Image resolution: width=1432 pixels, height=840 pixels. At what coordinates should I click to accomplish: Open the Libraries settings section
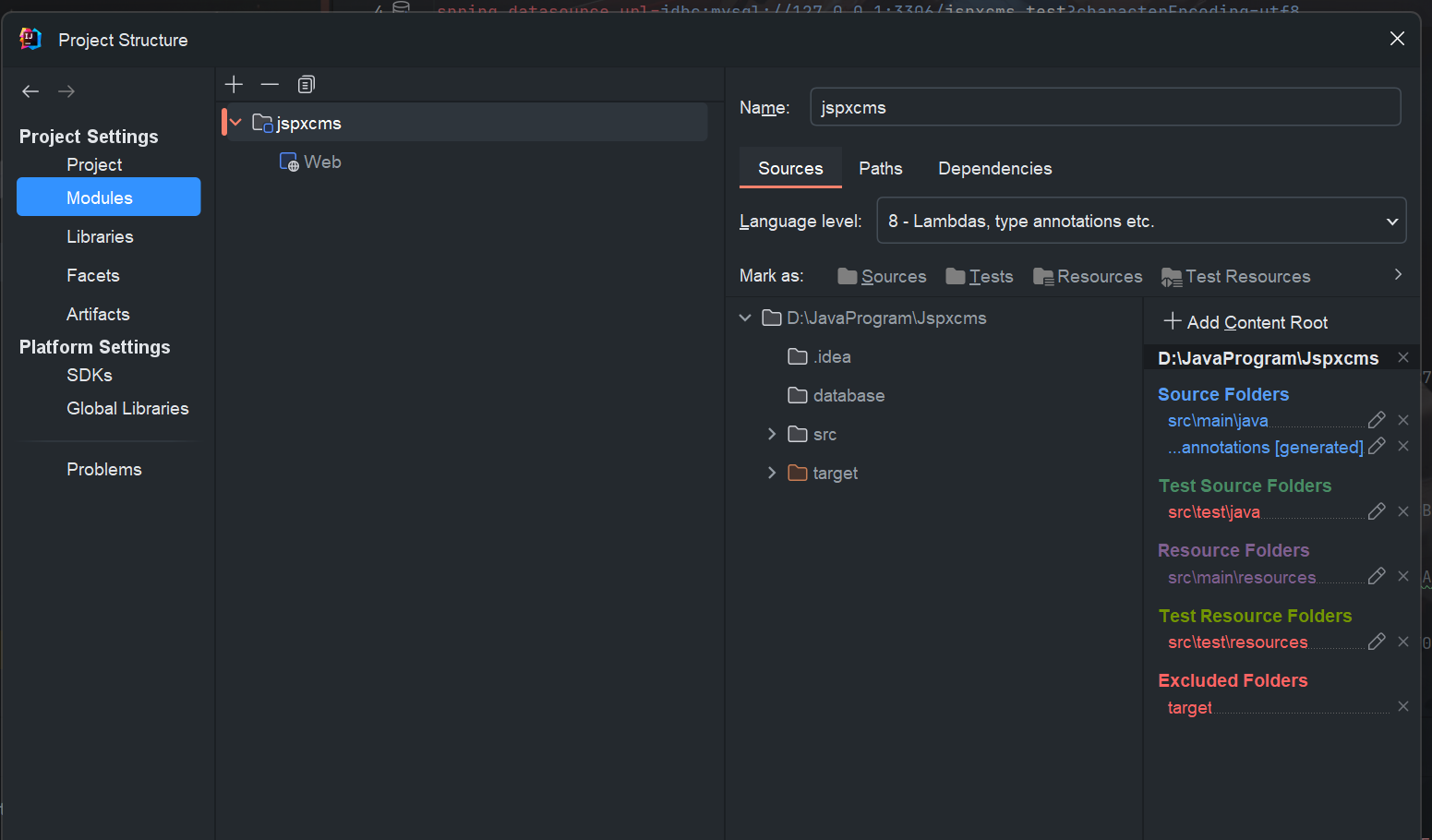click(x=100, y=237)
